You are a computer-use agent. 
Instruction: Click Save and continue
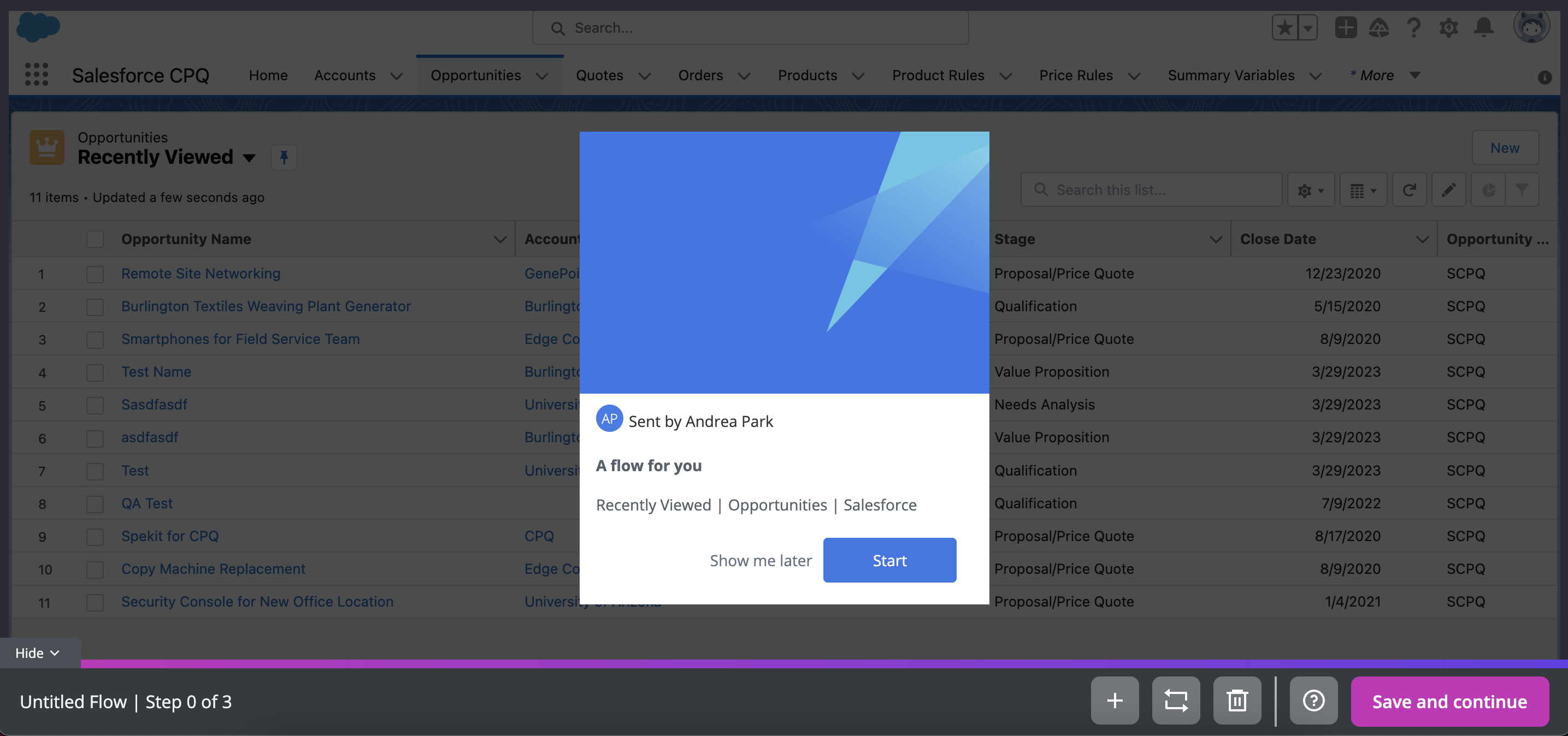(1449, 701)
